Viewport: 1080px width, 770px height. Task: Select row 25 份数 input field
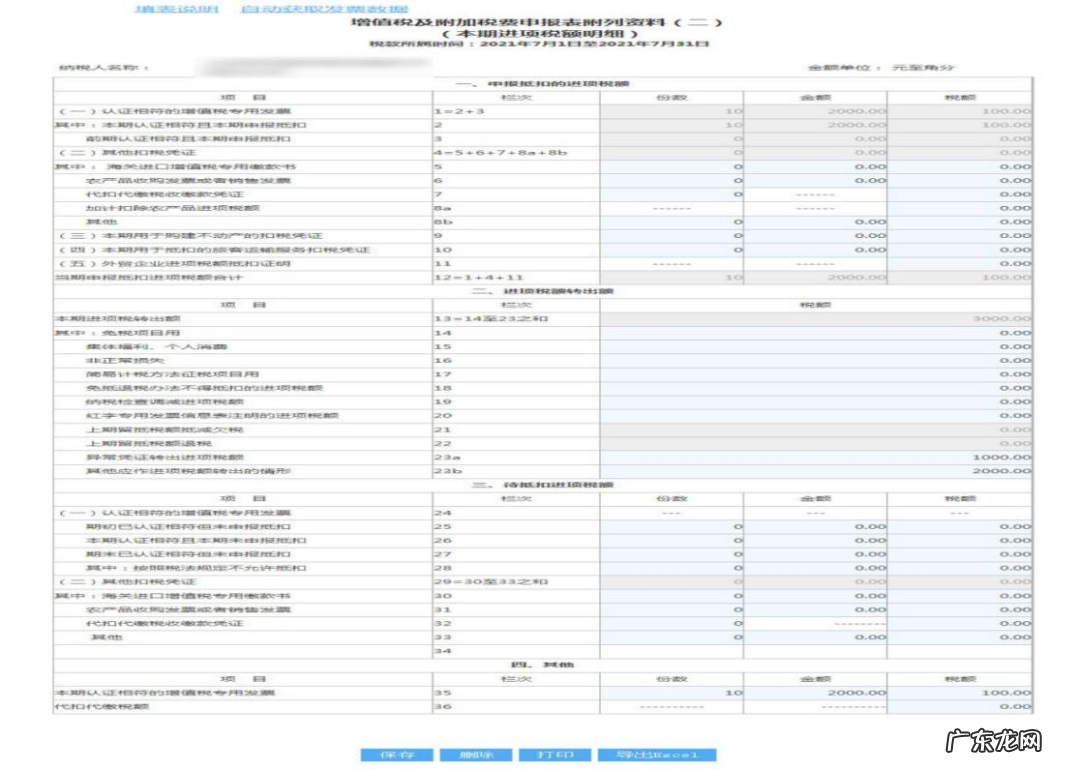coord(672,526)
